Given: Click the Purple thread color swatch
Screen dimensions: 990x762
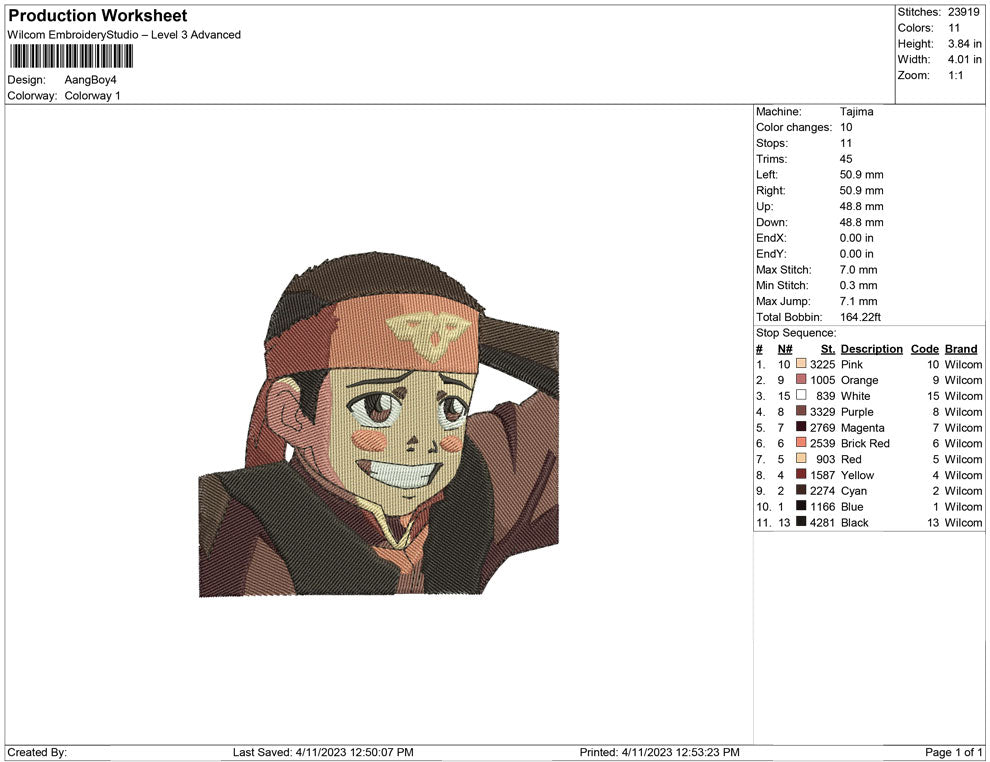Looking at the screenshot, I should pyautogui.click(x=801, y=411).
